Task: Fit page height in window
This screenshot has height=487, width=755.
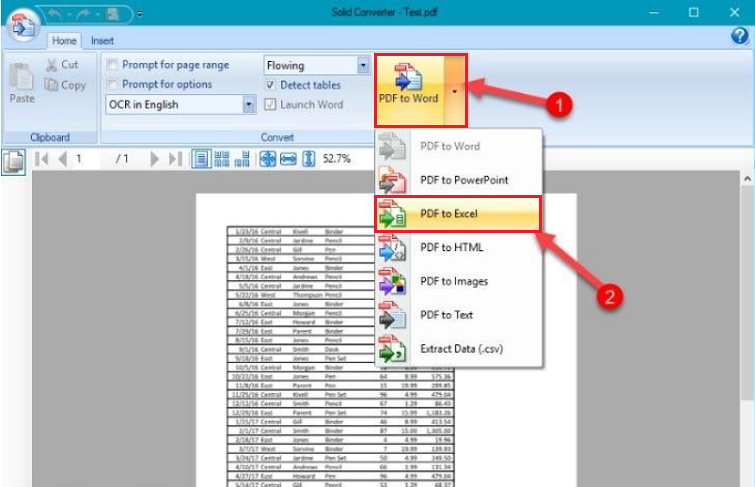Action: coord(309,158)
